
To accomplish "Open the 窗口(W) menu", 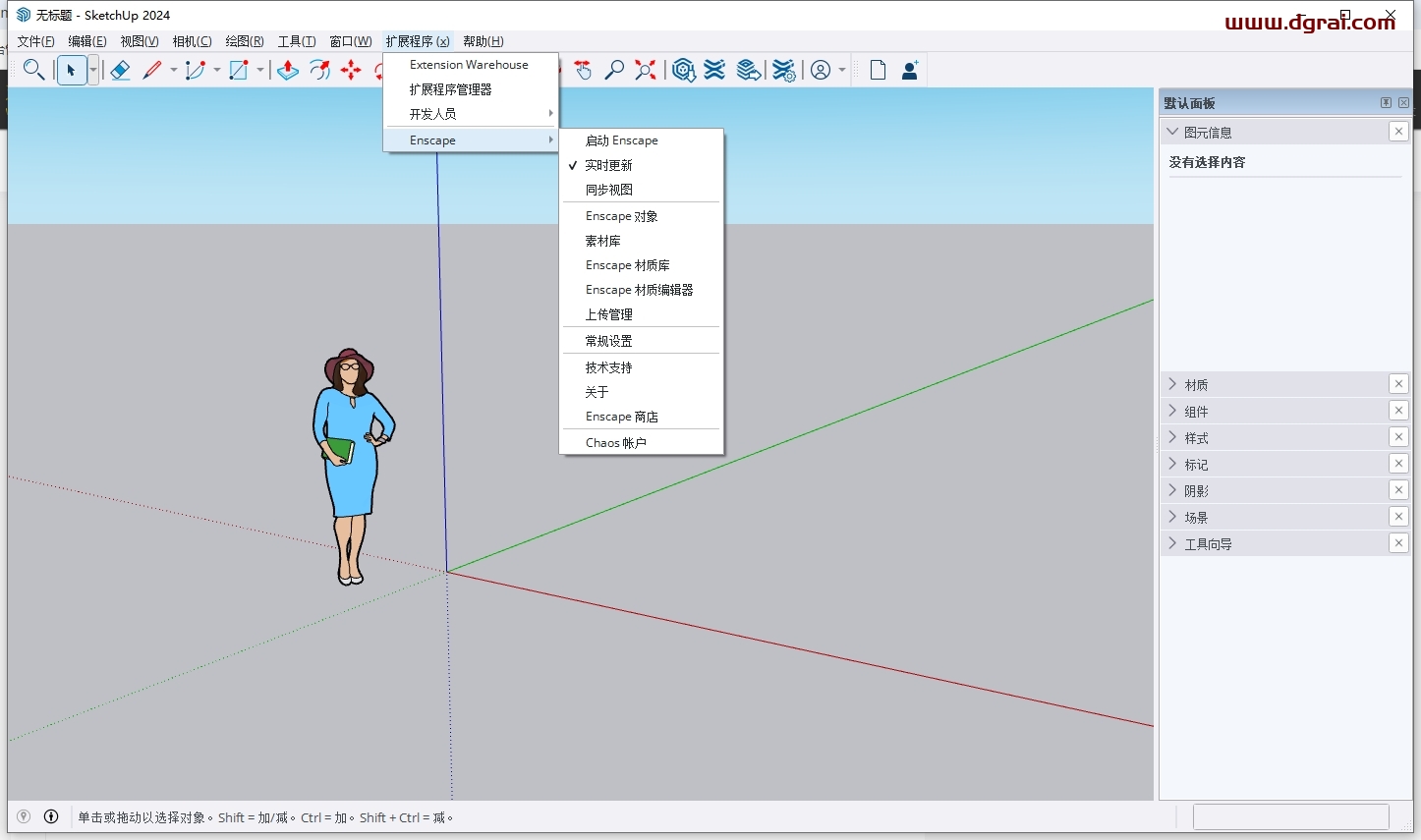I will 351,41.
